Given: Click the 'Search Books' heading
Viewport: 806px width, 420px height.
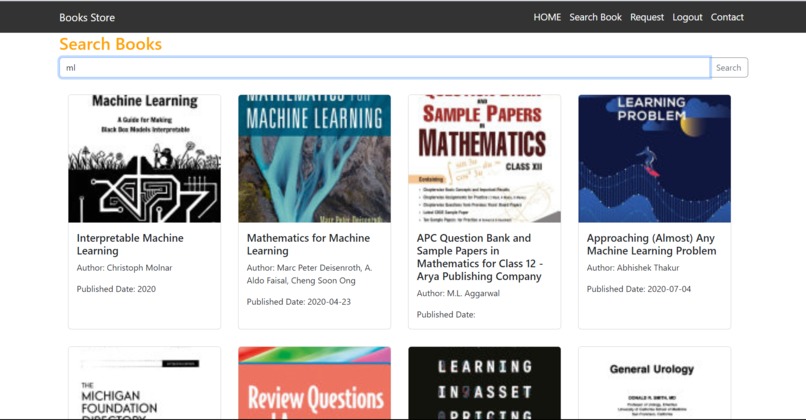Looking at the screenshot, I should click(111, 44).
